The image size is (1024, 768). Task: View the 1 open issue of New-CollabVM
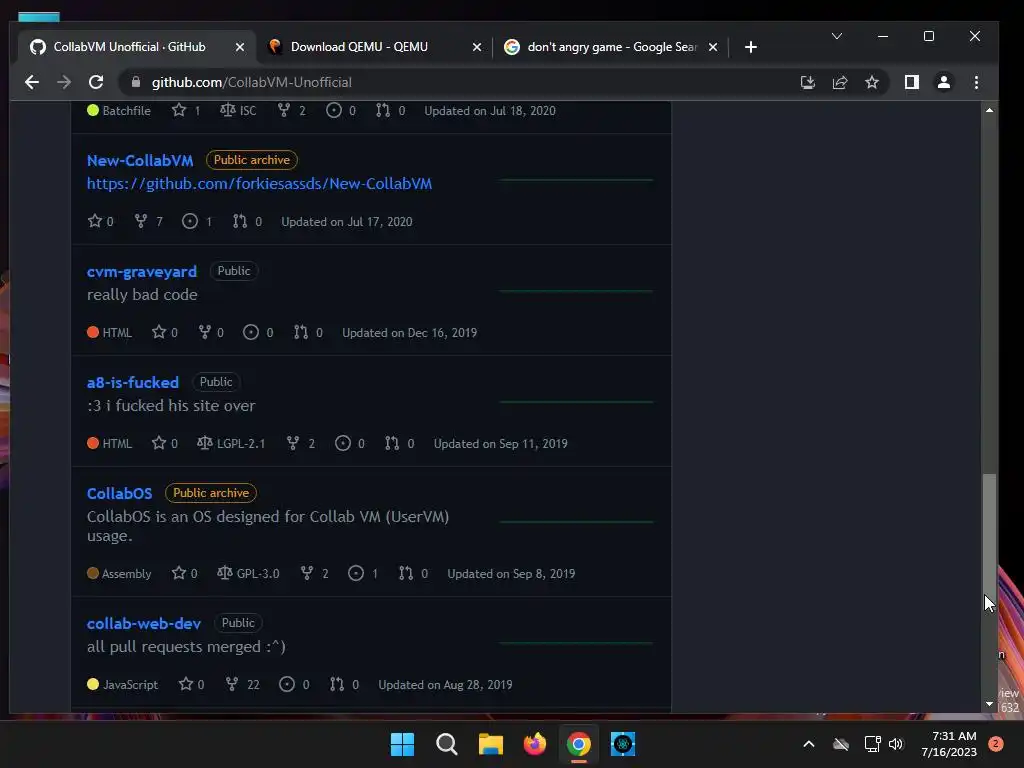[x=197, y=221]
